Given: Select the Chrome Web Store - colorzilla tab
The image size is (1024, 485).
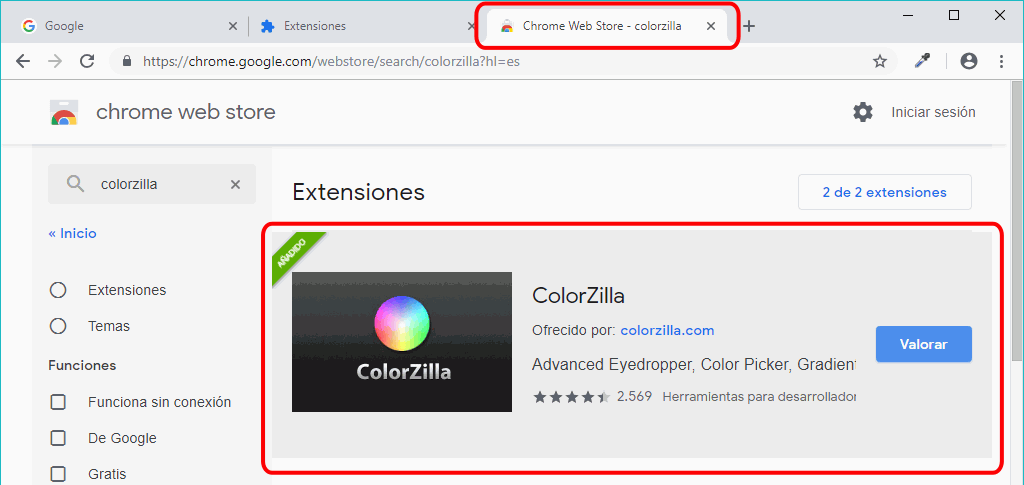Looking at the screenshot, I should coord(606,26).
